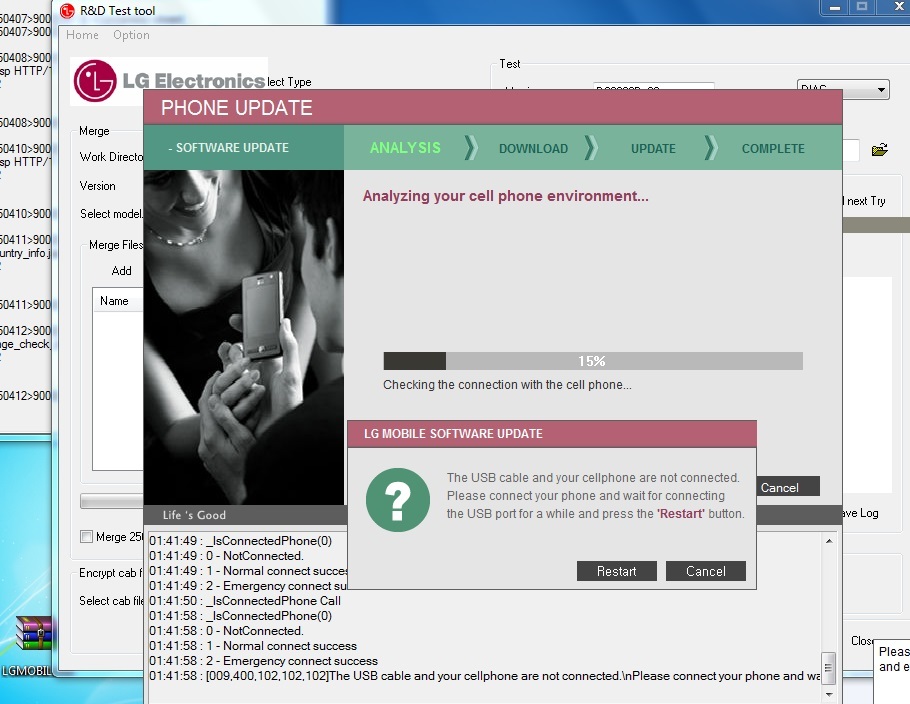The height and width of the screenshot is (704, 910).
Task: Click the 'Analyzing your cell phone environment...' heading
Action: click(505, 196)
